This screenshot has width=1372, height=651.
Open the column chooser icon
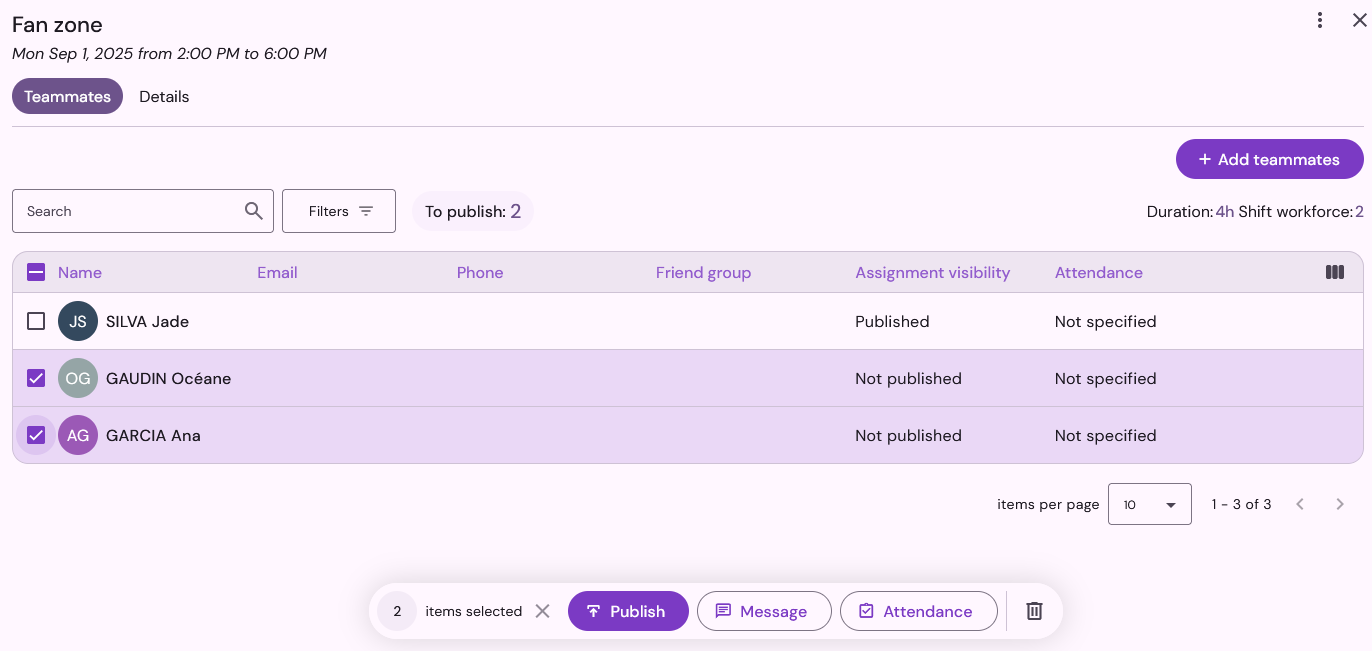tap(1334, 272)
